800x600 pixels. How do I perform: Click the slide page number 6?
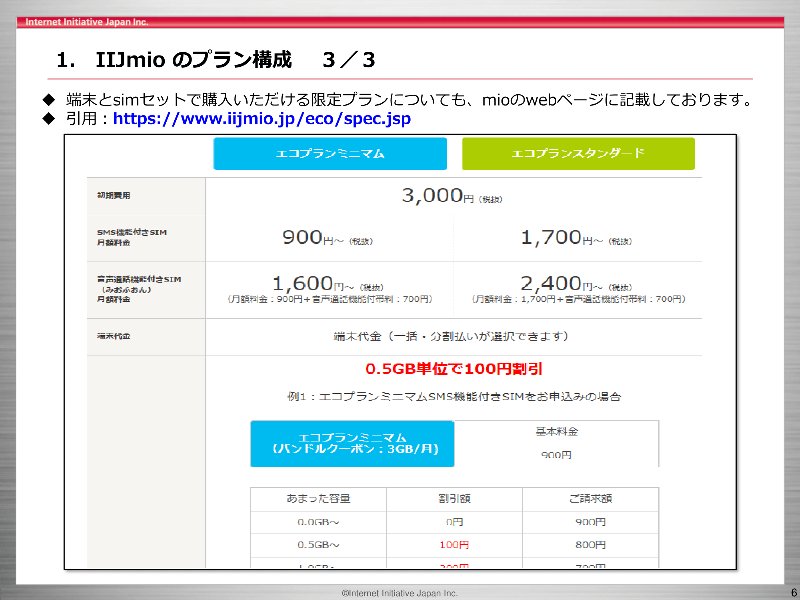pyautogui.click(x=794, y=592)
